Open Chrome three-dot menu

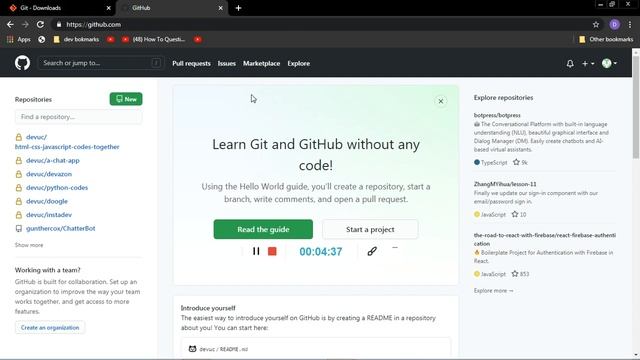(x=630, y=24)
